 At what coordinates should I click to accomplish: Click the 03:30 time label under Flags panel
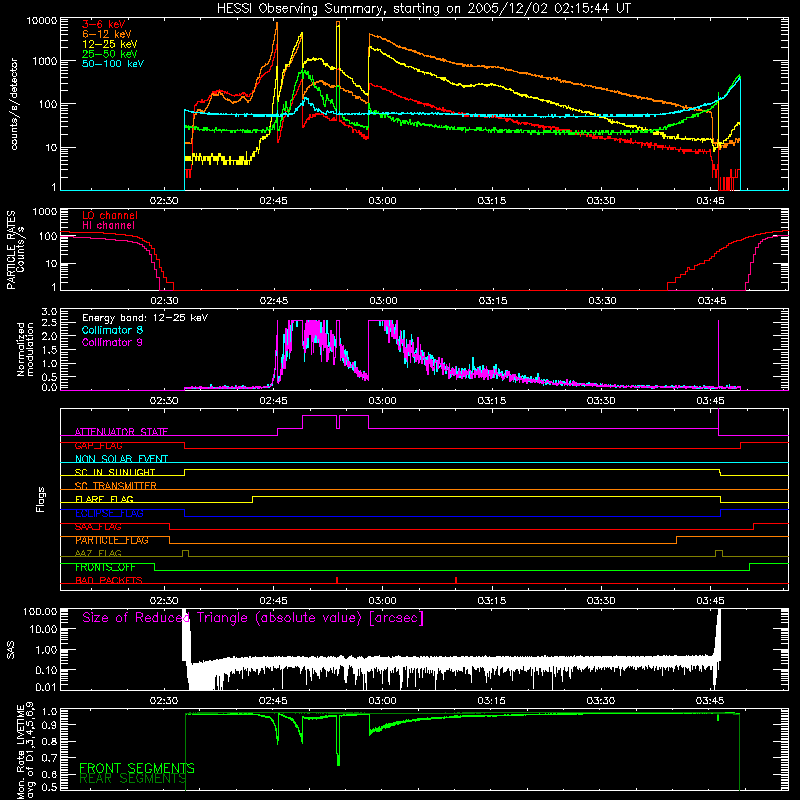601,601
